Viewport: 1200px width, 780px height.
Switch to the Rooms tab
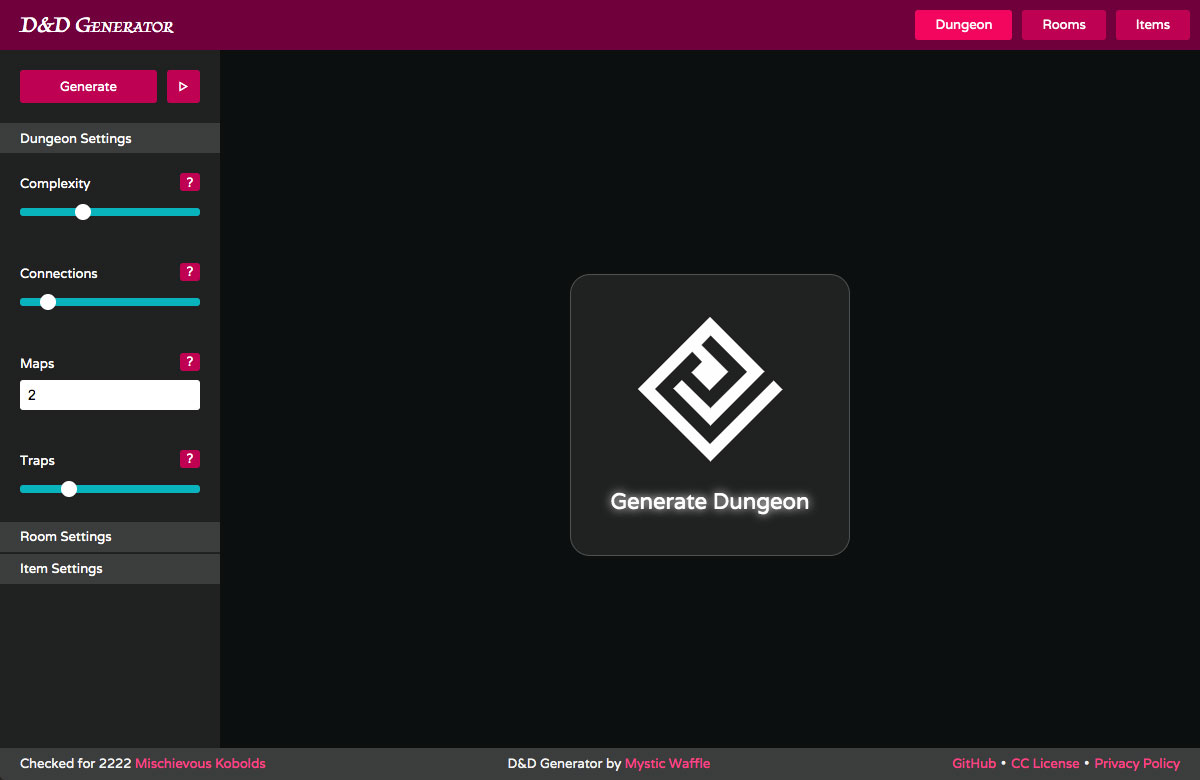click(1063, 24)
